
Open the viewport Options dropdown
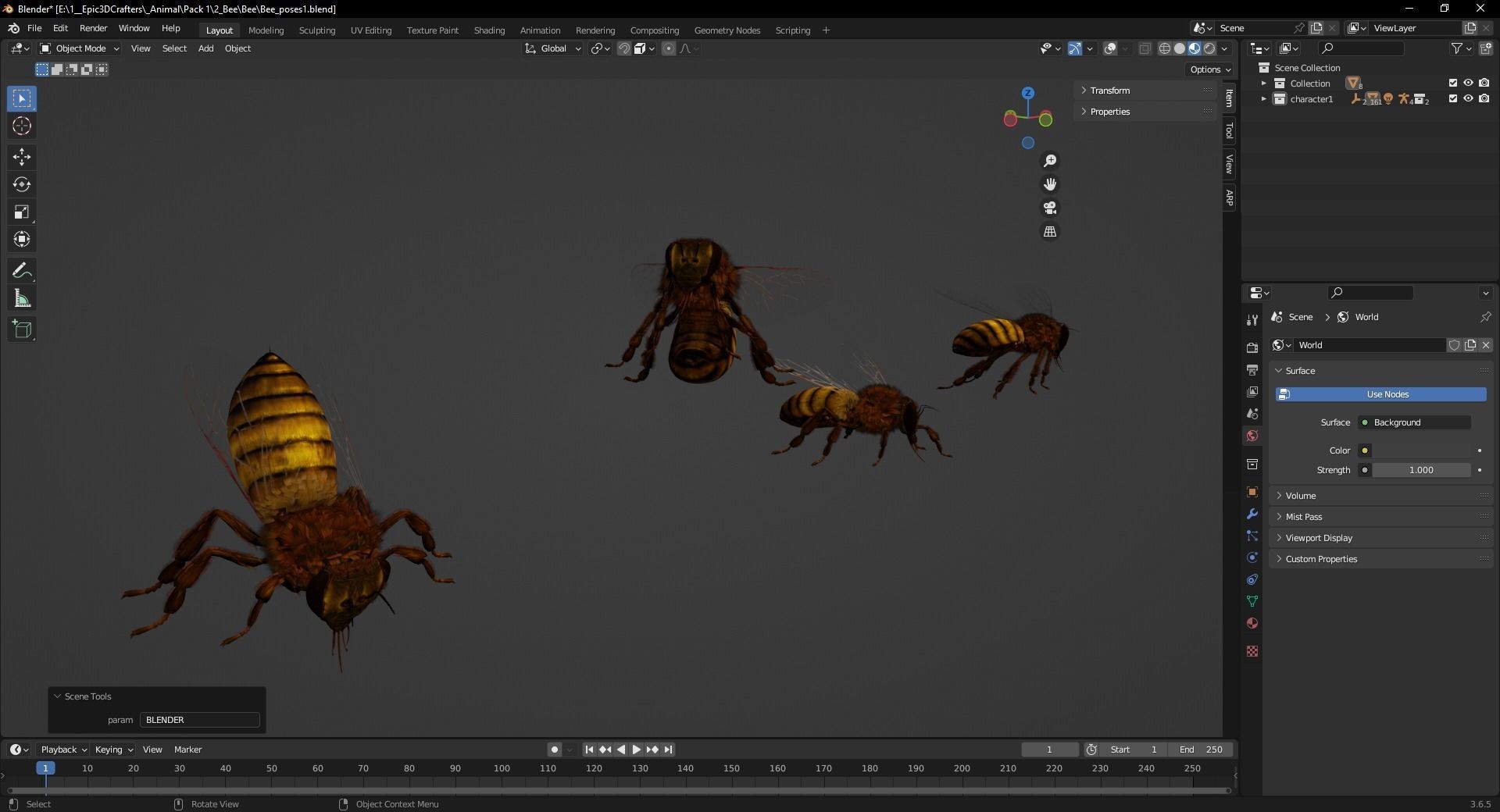tap(1210, 69)
